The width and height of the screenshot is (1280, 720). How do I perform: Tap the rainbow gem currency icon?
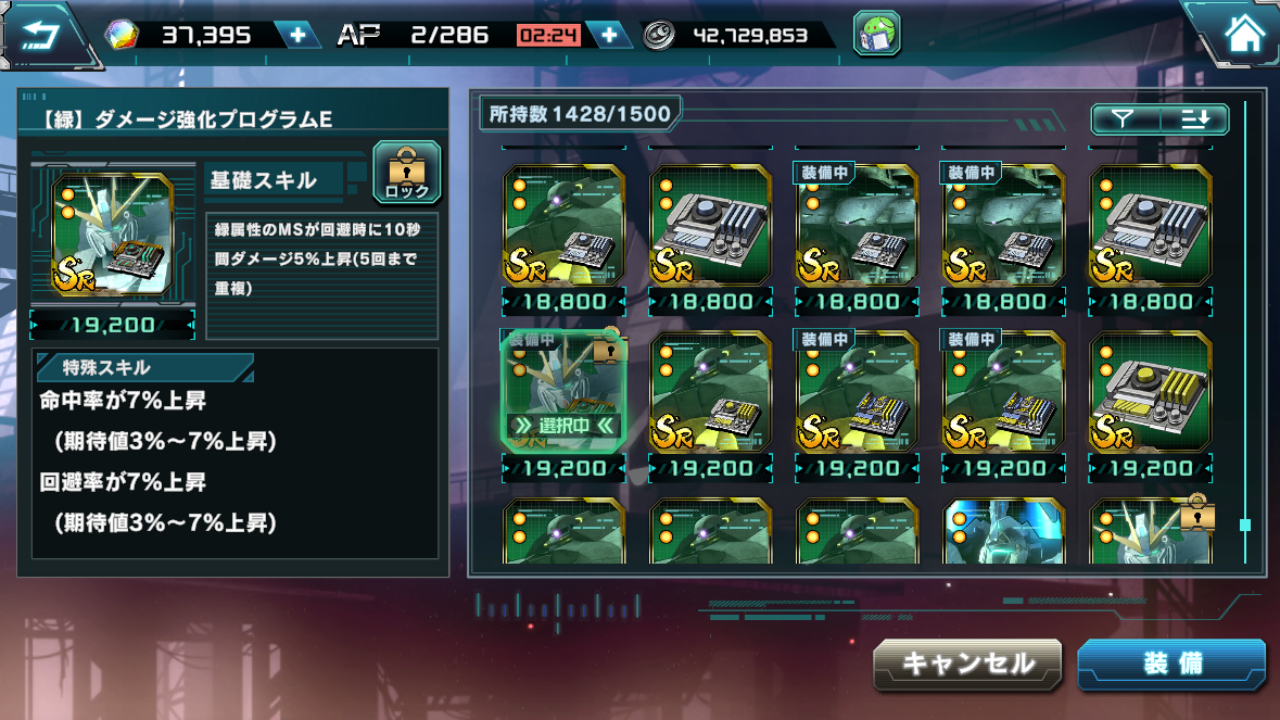coord(122,35)
